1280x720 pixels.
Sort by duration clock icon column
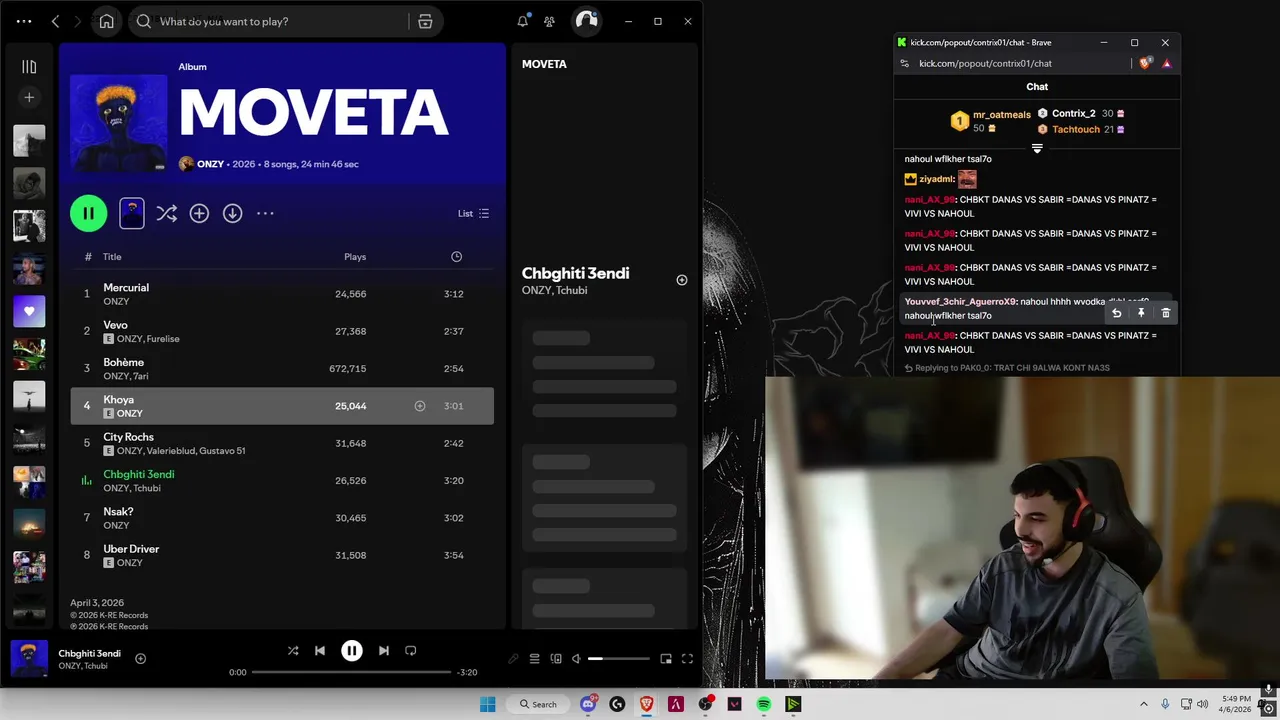pos(456,257)
